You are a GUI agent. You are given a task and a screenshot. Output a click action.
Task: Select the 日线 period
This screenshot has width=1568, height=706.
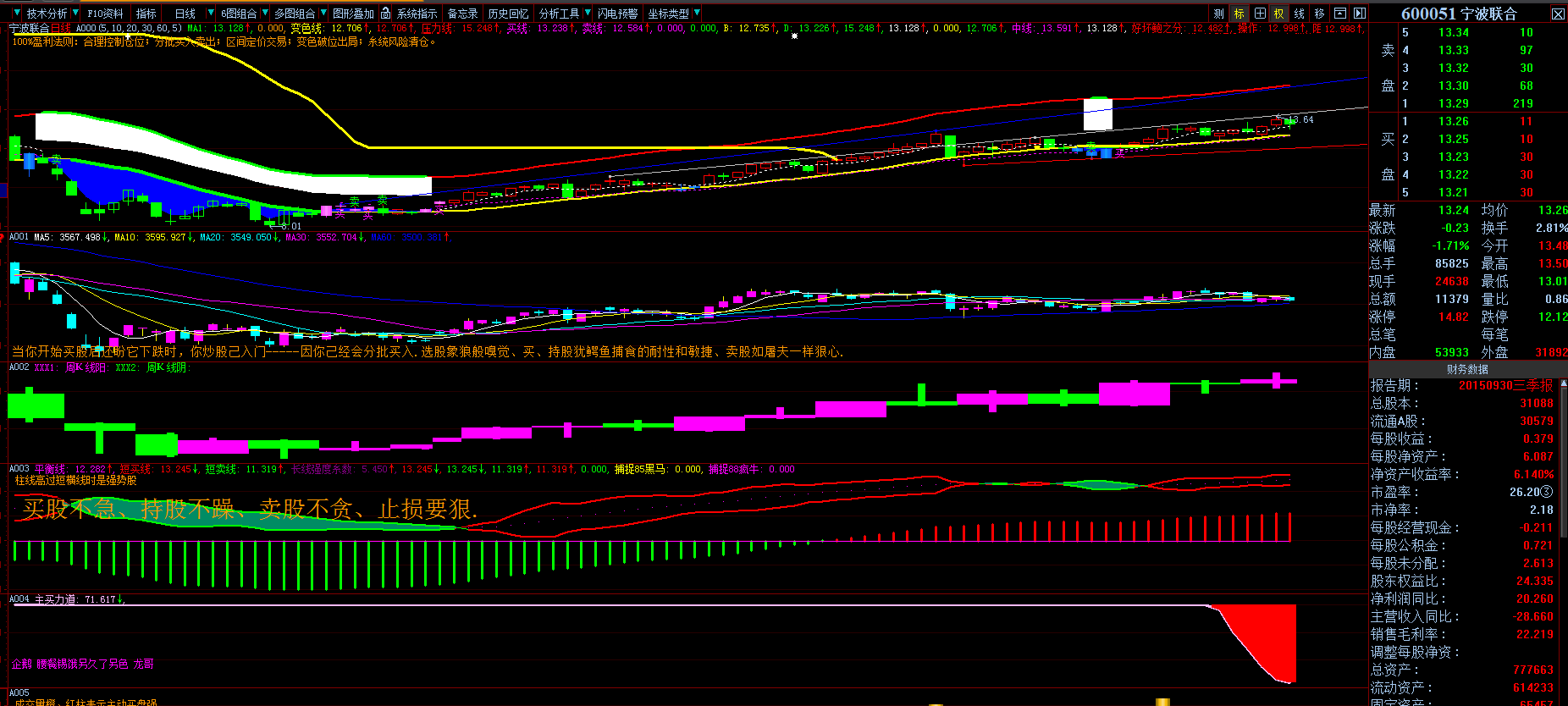tap(185, 13)
